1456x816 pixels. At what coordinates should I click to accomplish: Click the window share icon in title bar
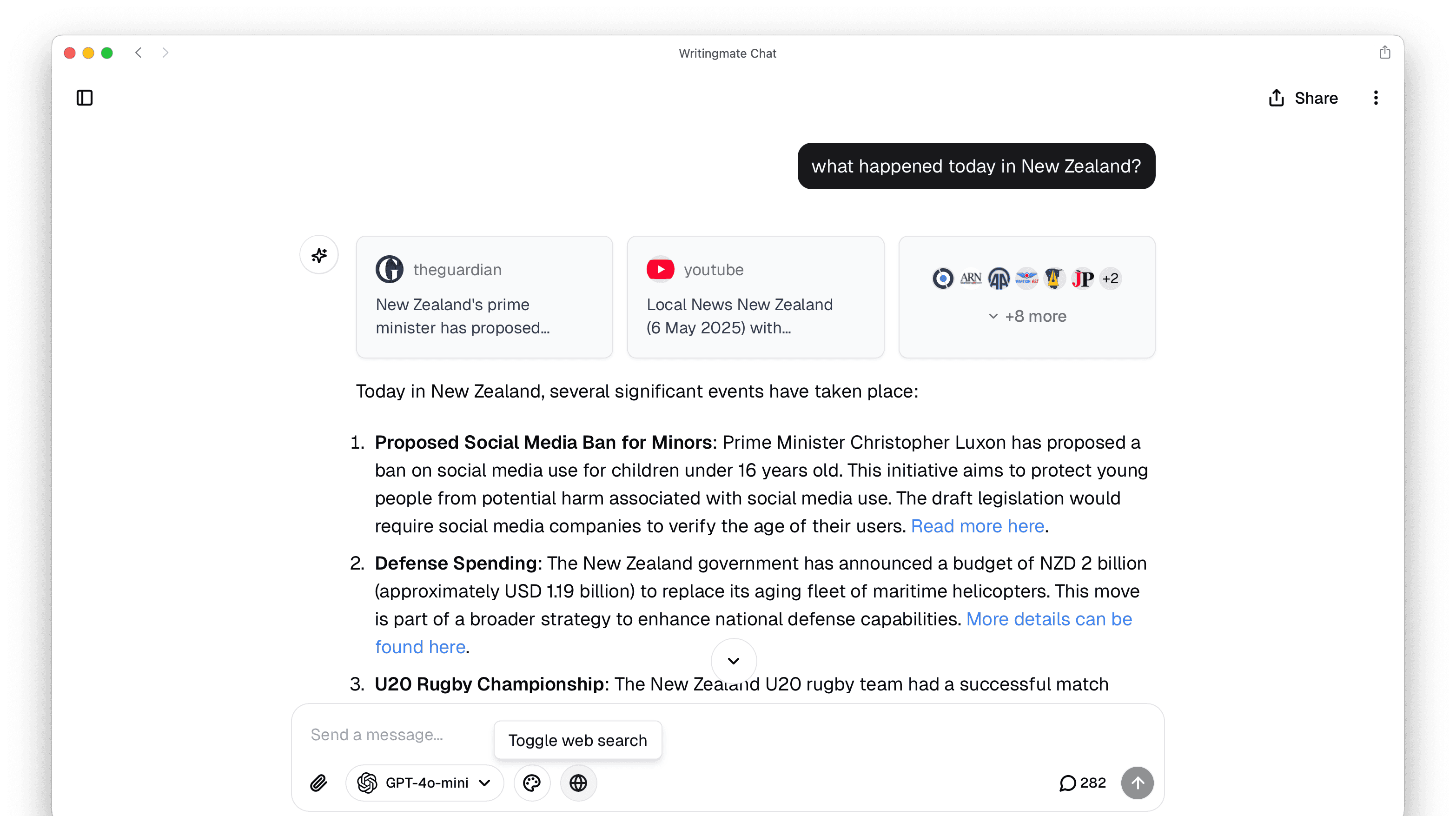coord(1384,53)
